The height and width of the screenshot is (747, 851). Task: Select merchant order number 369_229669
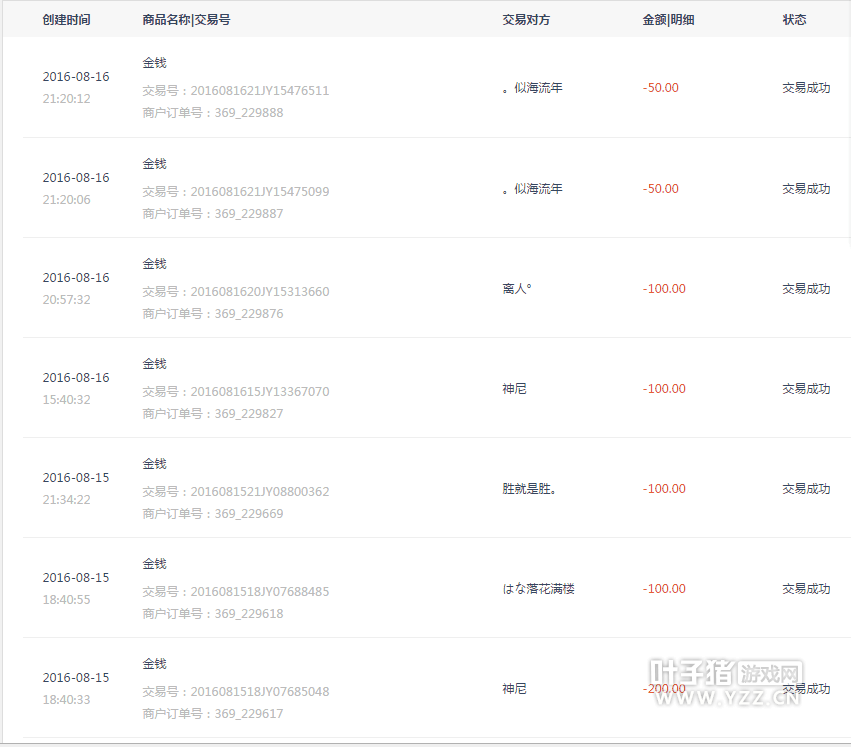click(x=248, y=514)
